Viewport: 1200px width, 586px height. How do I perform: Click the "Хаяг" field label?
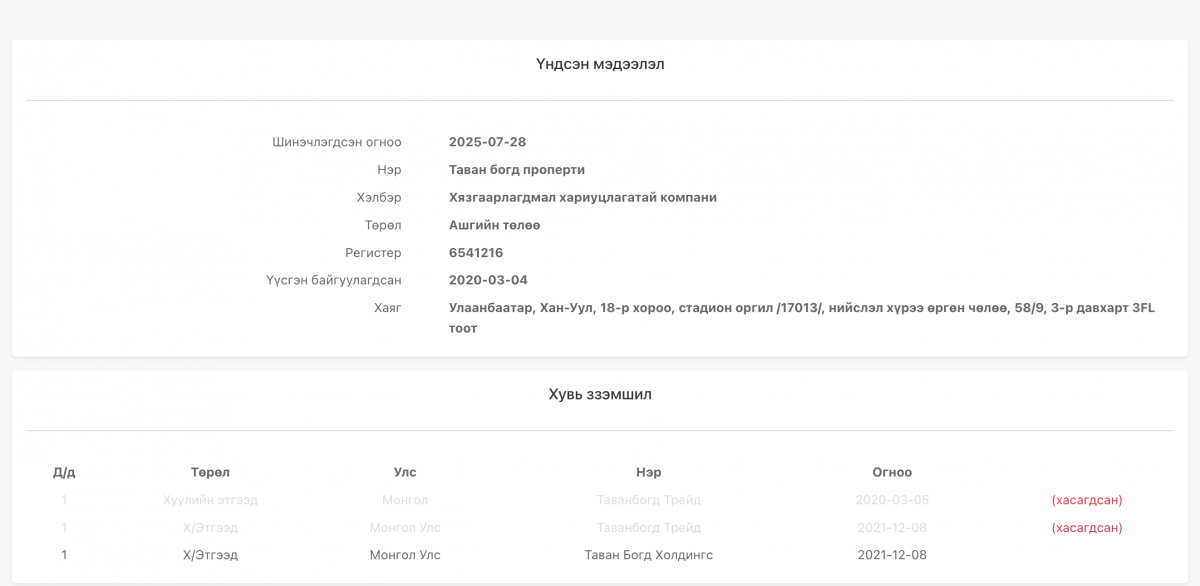[387, 308]
